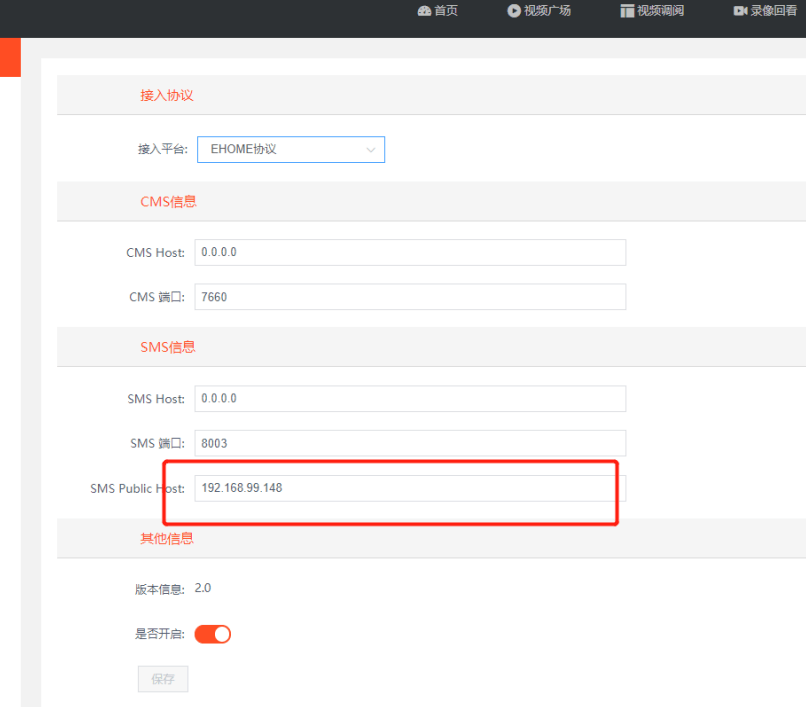This screenshot has height=707, width=806.
Task: Go to the 视频广场 page
Action: pos(547,11)
